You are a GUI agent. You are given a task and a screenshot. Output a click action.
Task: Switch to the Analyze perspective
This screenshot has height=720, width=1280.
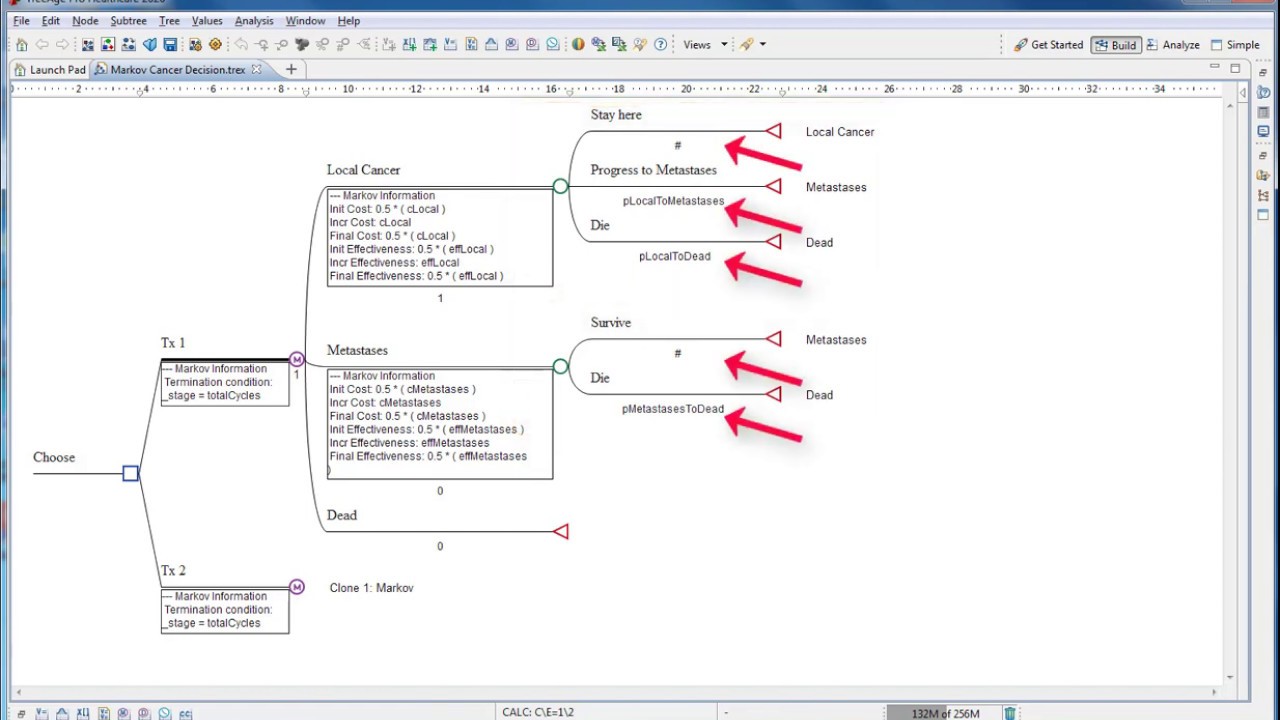click(x=1173, y=45)
